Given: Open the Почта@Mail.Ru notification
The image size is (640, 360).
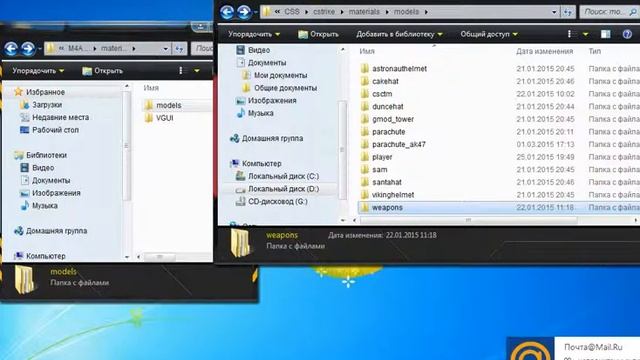Looking at the screenshot, I should pyautogui.click(x=573, y=348).
